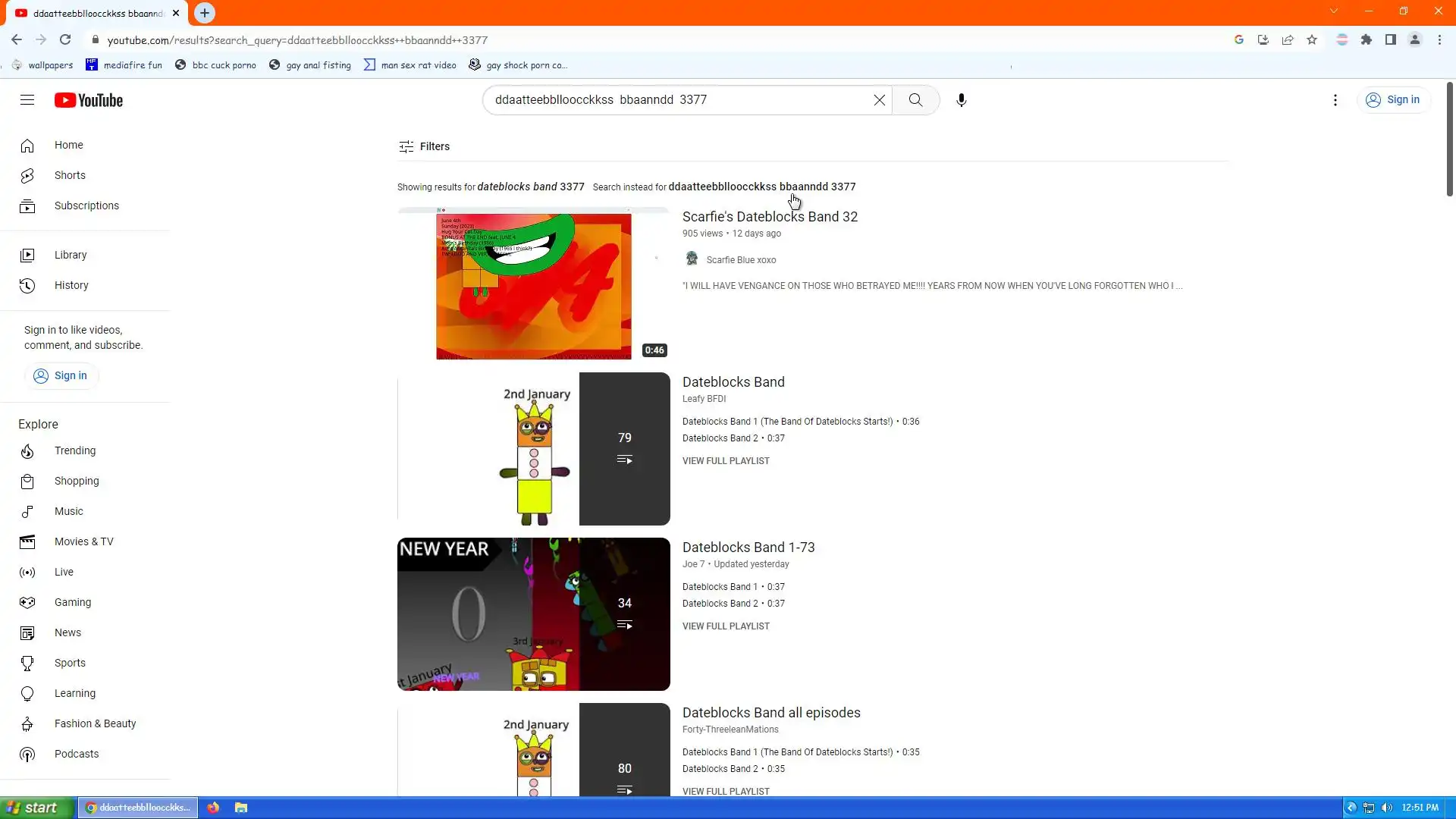Image resolution: width=1456 pixels, height=819 pixels.
Task: Bookmark this page with the star icon
Action: tap(1312, 40)
